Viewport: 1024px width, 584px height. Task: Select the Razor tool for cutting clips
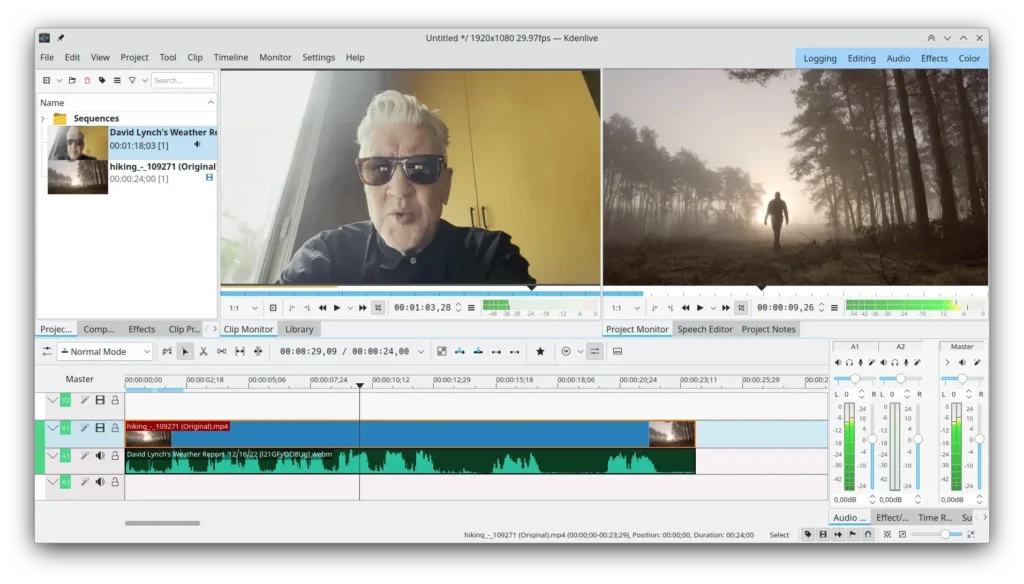click(204, 351)
